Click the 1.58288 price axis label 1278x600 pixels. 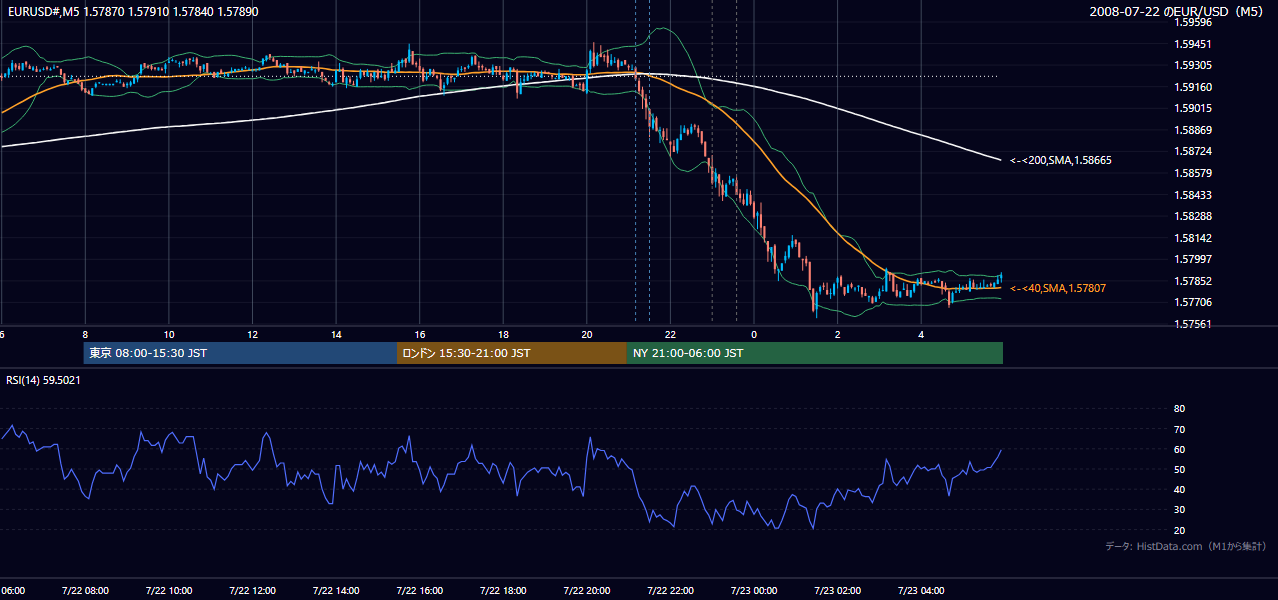1193,216
